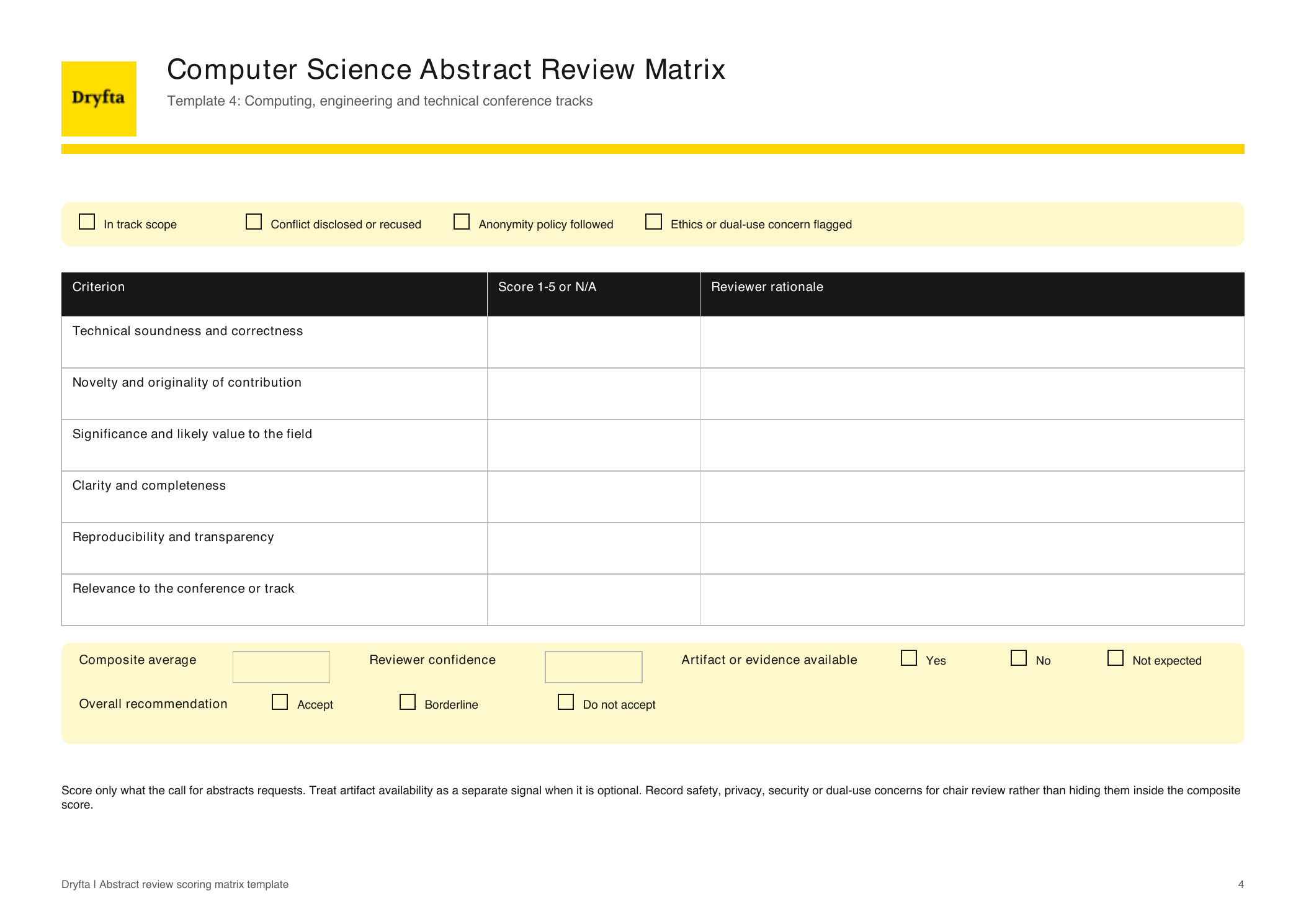Click rationale cell for Clarity row

(x=972, y=497)
